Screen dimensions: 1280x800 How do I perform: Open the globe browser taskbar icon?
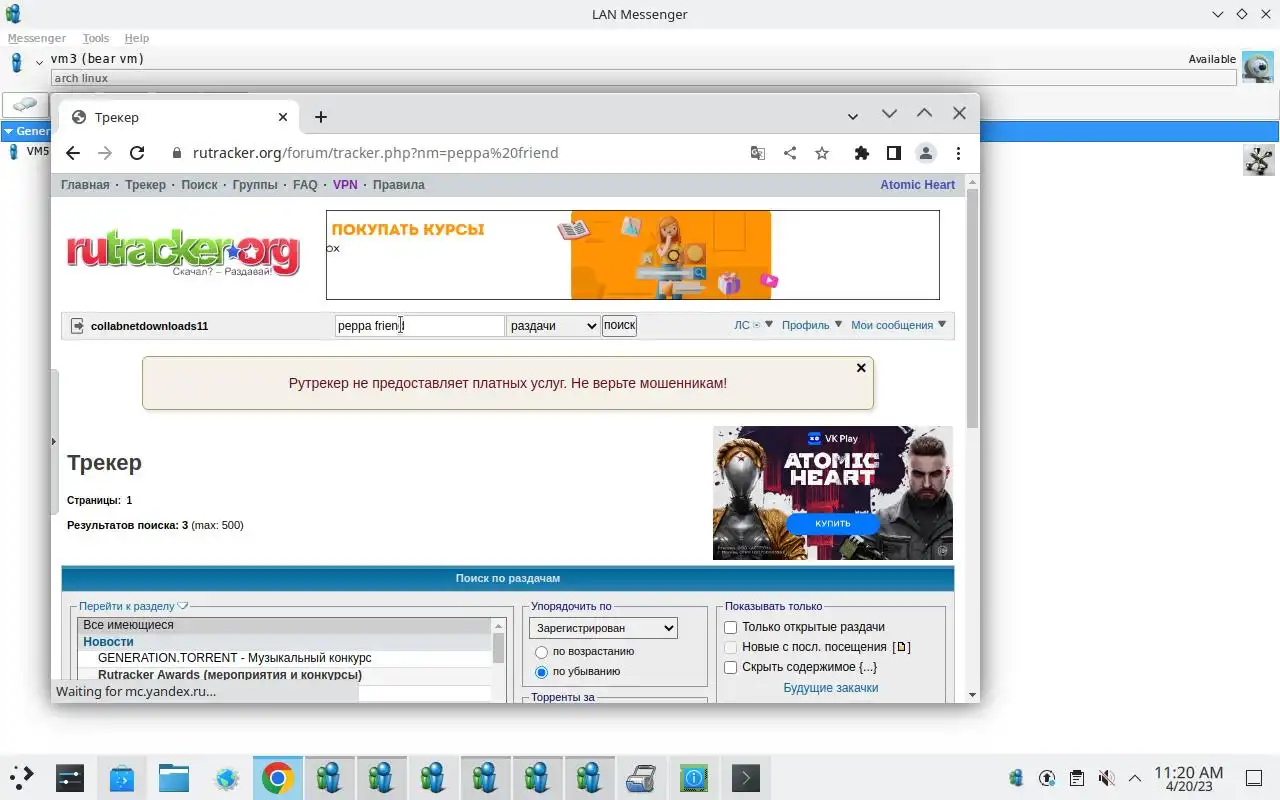[226, 777]
